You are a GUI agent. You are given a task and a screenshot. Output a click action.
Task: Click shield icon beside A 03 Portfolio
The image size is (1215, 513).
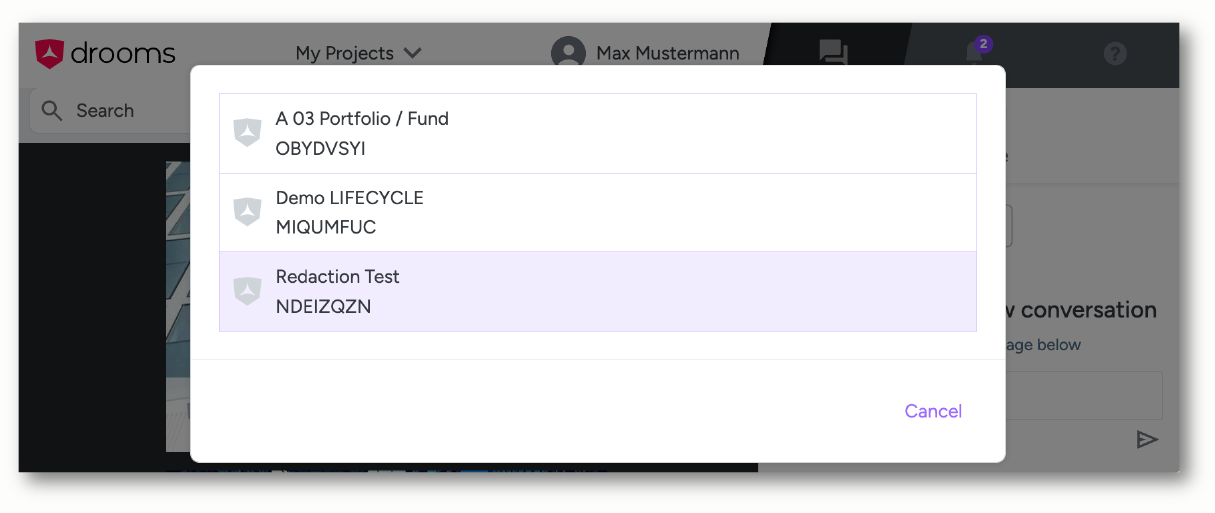point(247,133)
